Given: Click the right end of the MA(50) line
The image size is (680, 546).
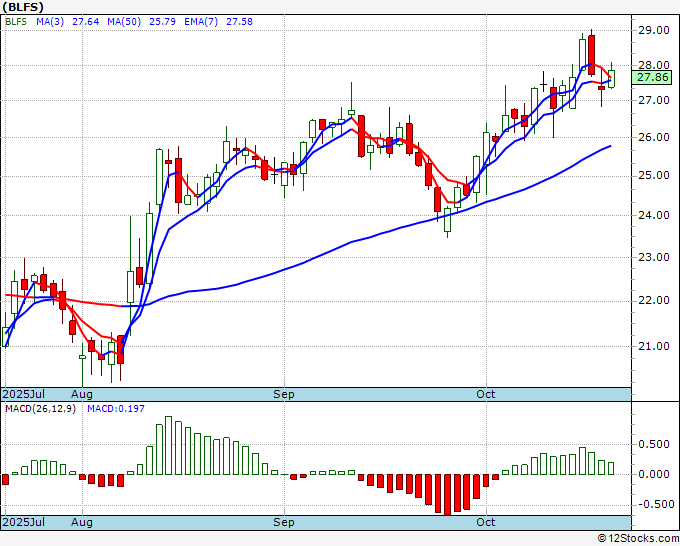Looking at the screenshot, I should tap(611, 146).
